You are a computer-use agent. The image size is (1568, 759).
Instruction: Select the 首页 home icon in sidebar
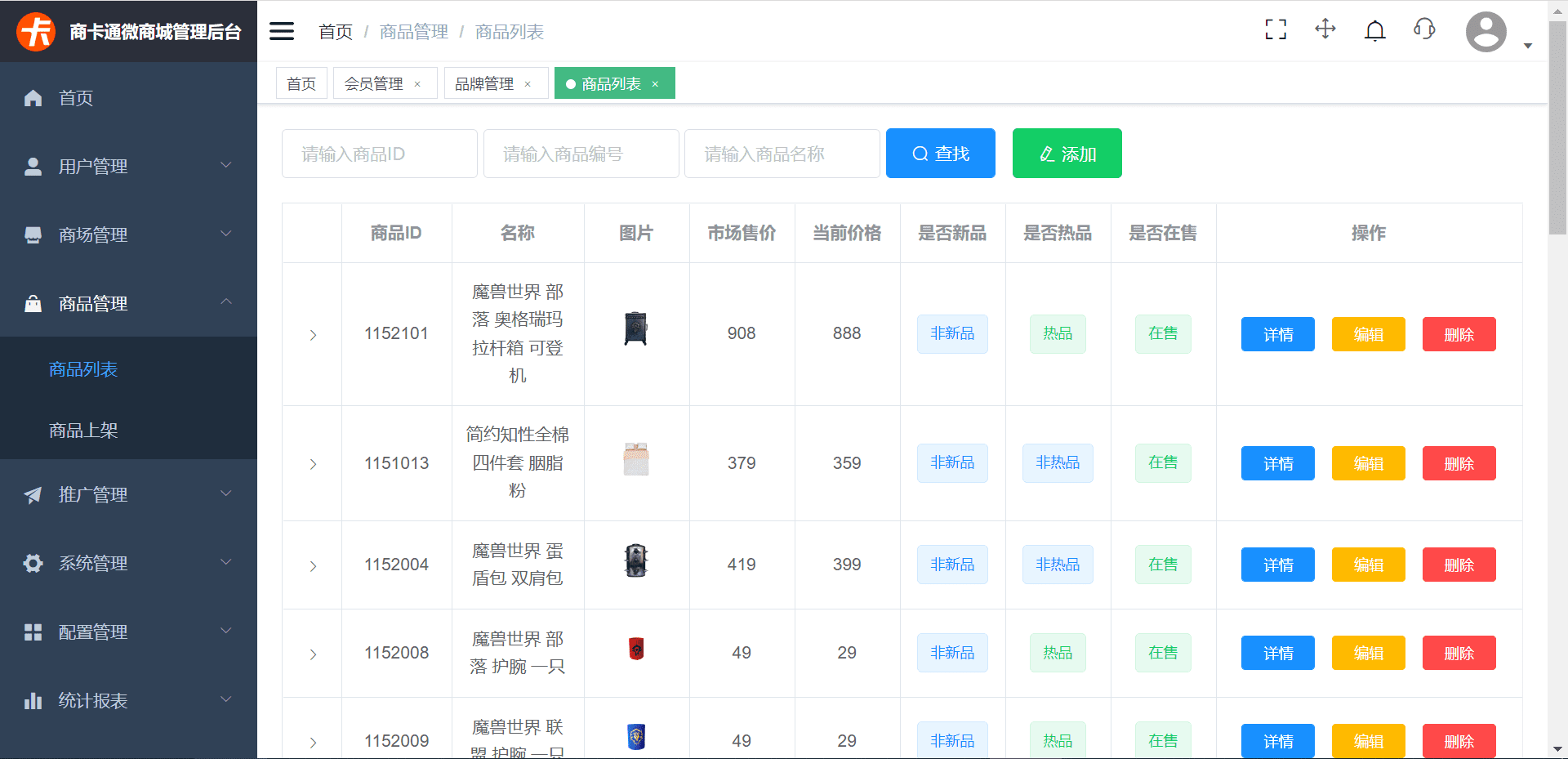(33, 98)
